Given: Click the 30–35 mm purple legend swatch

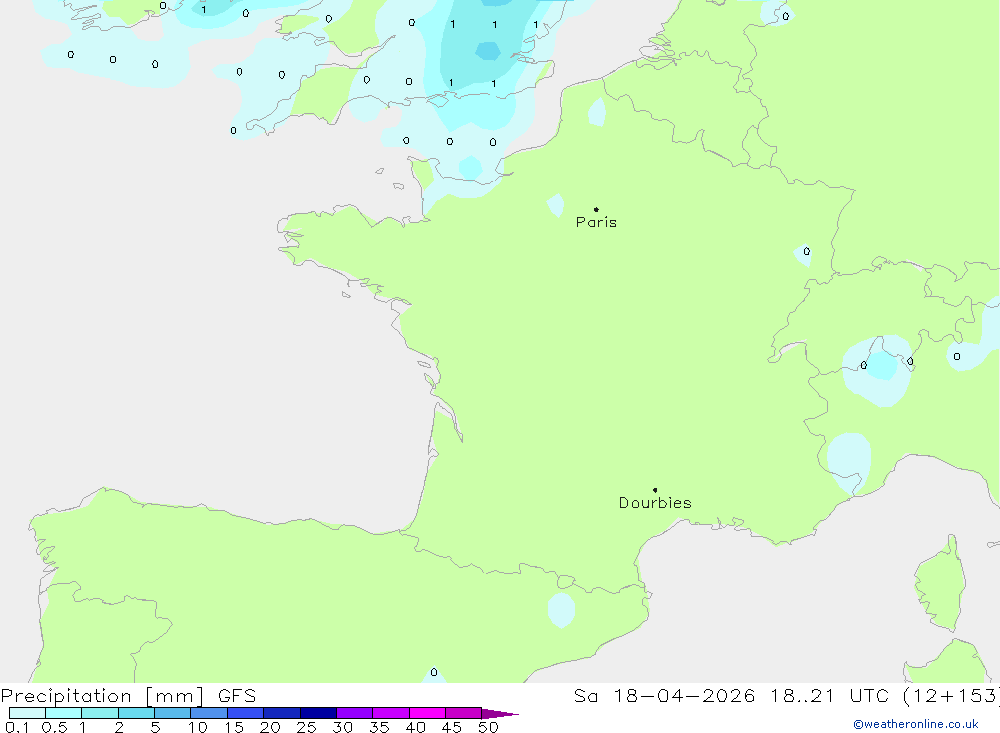Looking at the screenshot, I should coord(354,713).
